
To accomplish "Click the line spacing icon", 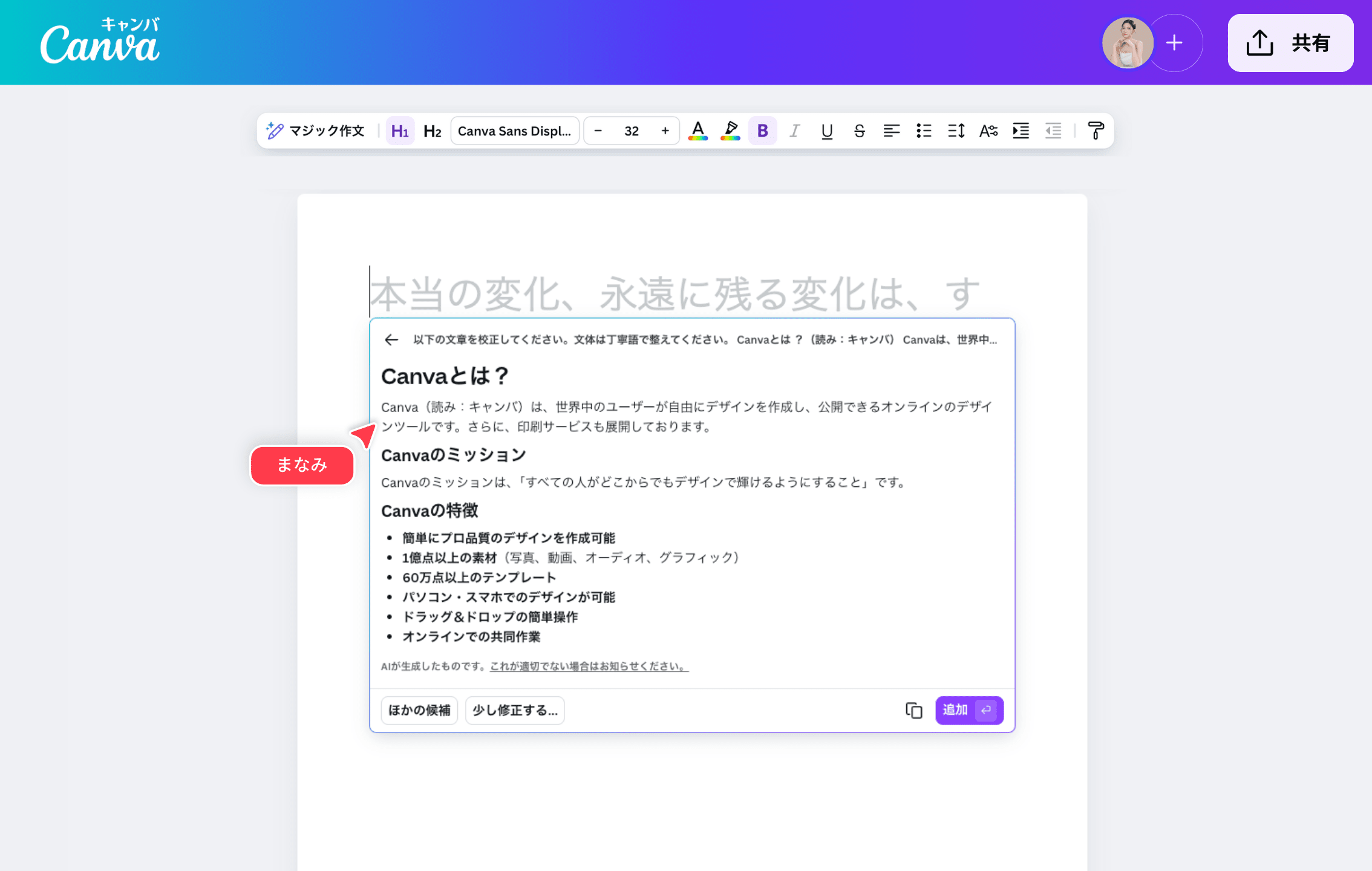I will pos(956,131).
